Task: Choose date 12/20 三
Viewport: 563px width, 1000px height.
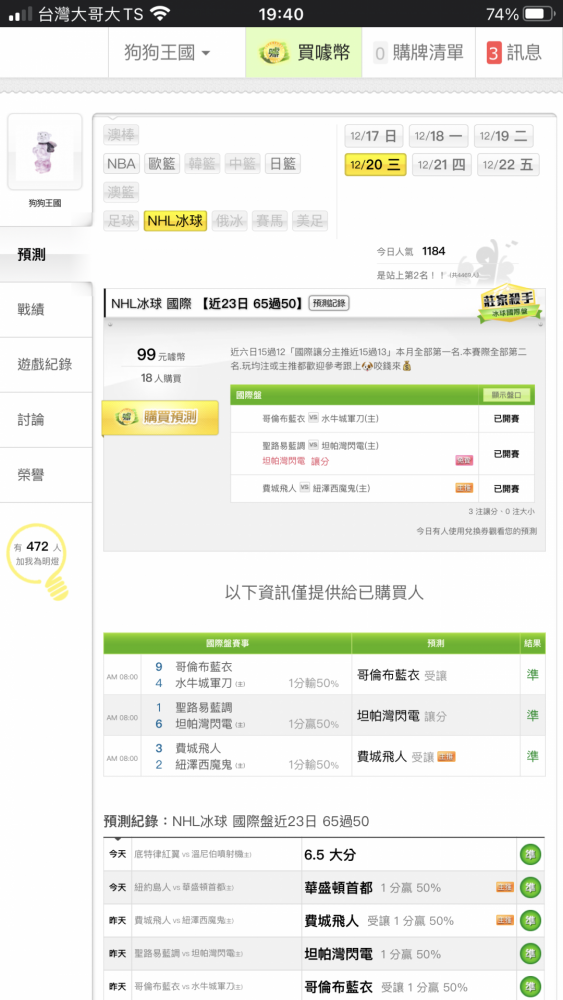Action: tap(376, 165)
